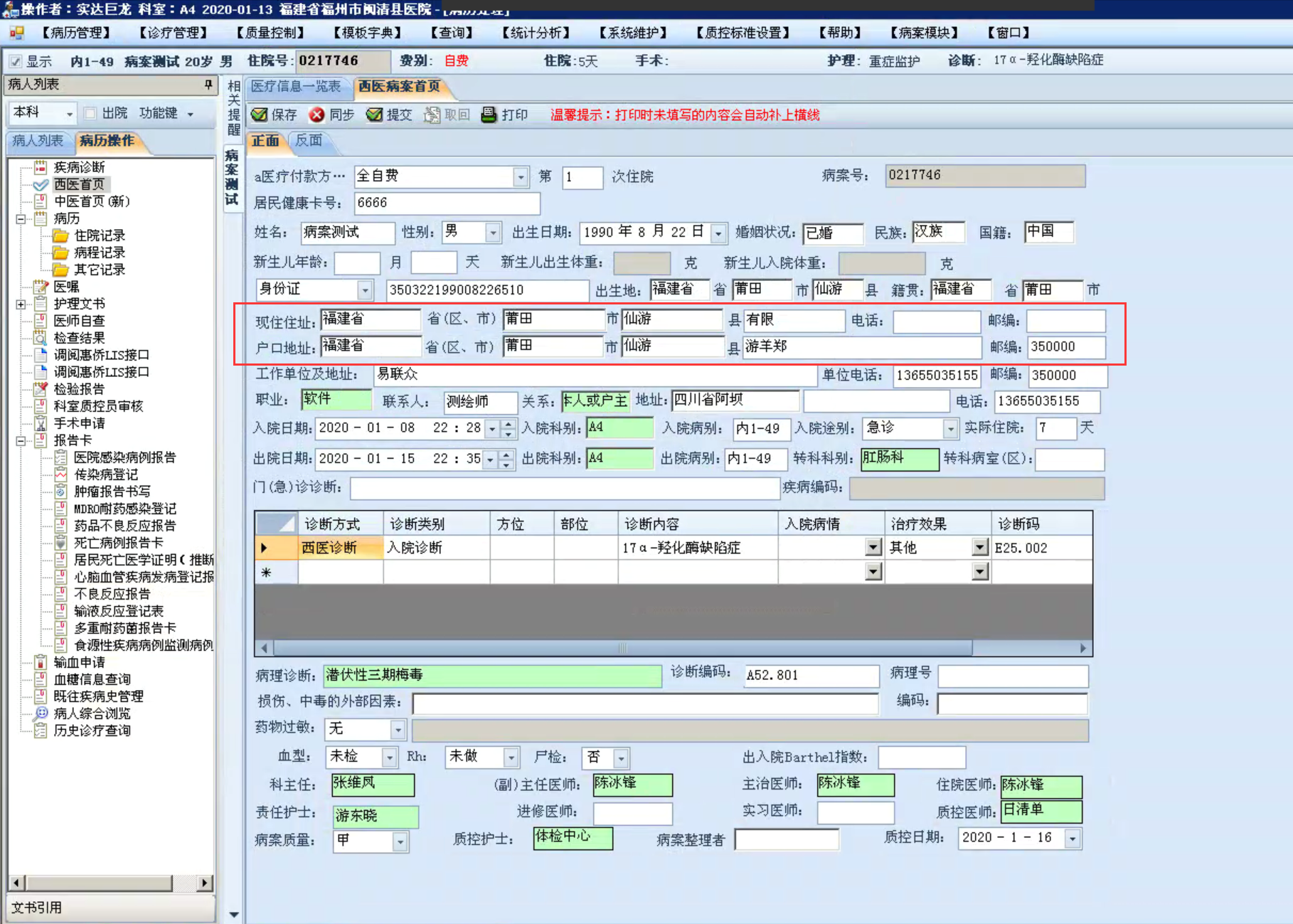Click the Withdraw (取回) icon

432,115
